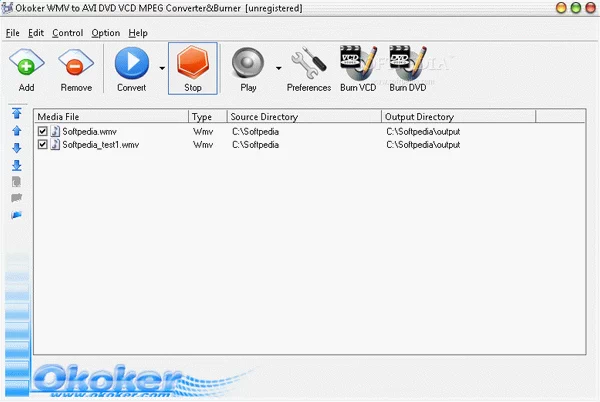Move selected file up one position
Image resolution: width=600 pixels, height=402 pixels.
click(16, 131)
